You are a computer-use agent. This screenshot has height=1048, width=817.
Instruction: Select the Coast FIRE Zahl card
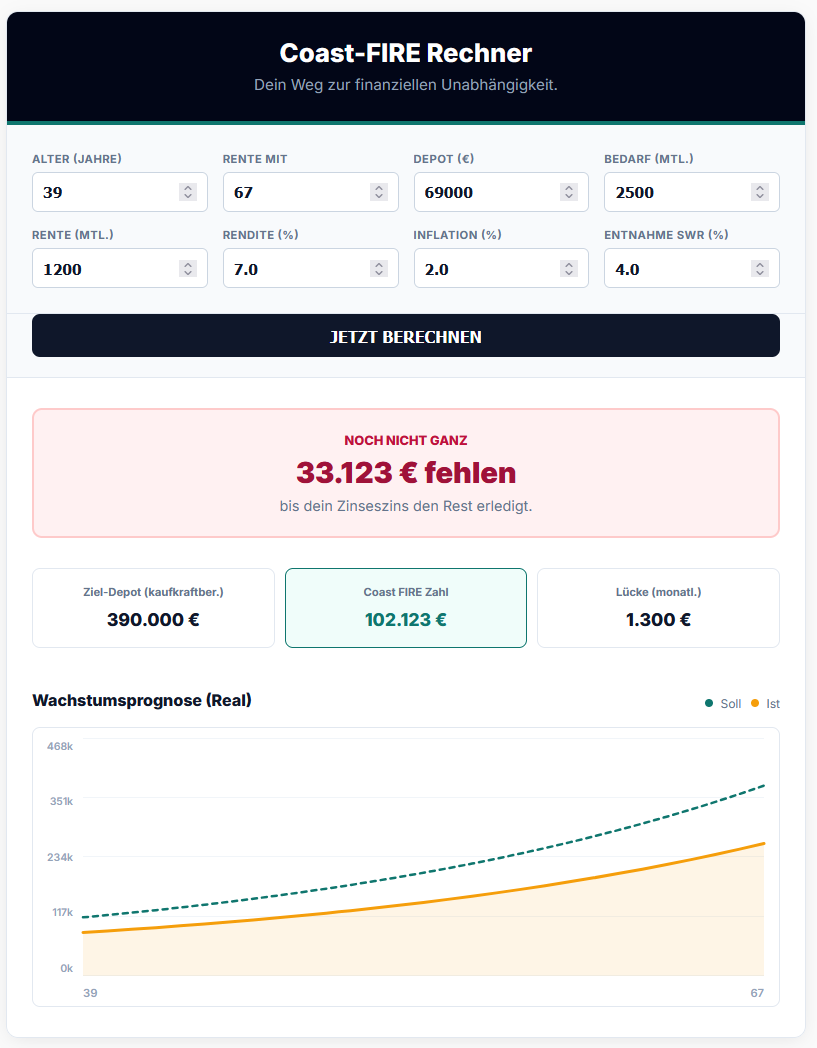pos(405,608)
